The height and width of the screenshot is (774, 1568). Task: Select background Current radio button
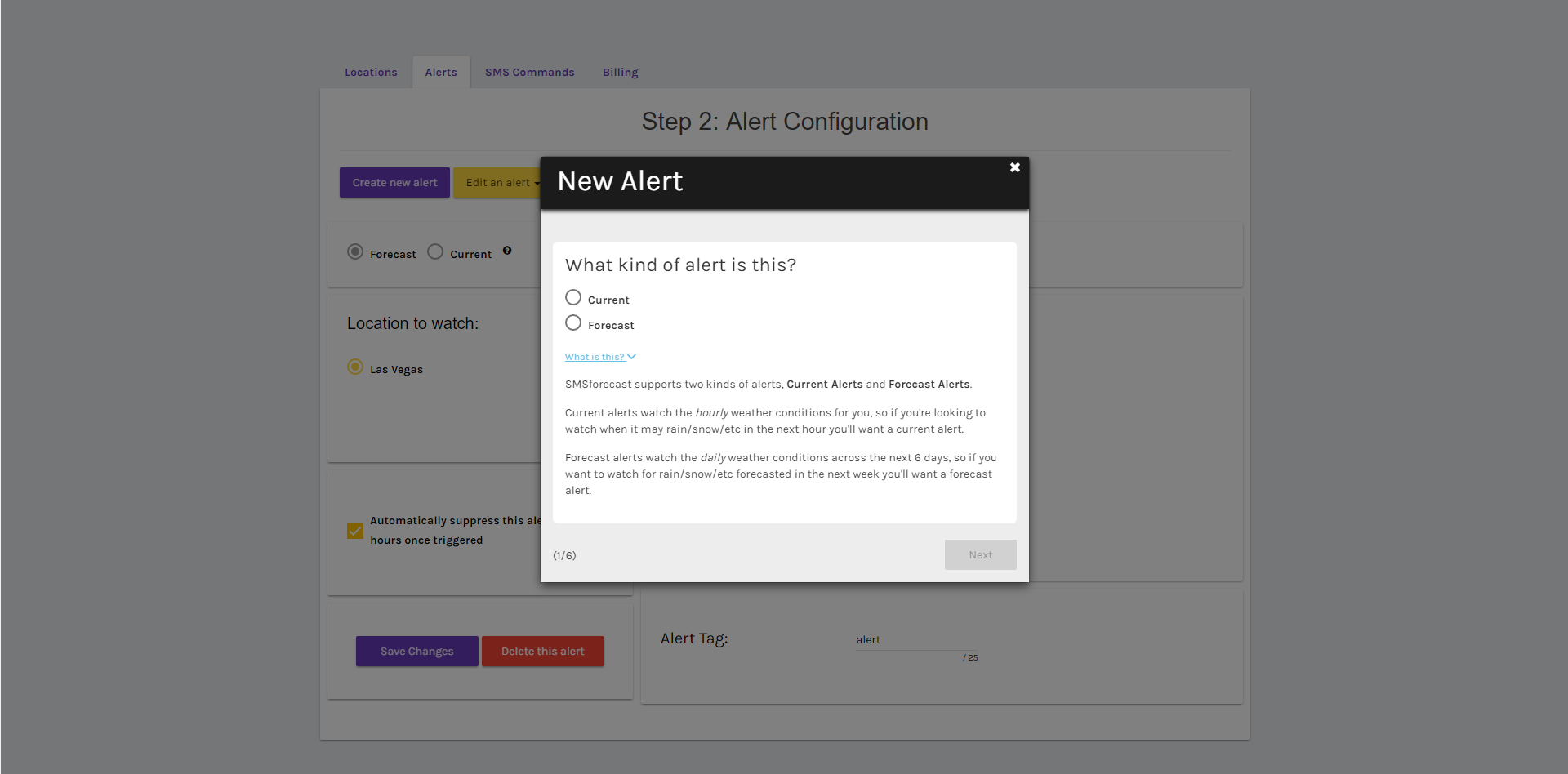(x=435, y=252)
